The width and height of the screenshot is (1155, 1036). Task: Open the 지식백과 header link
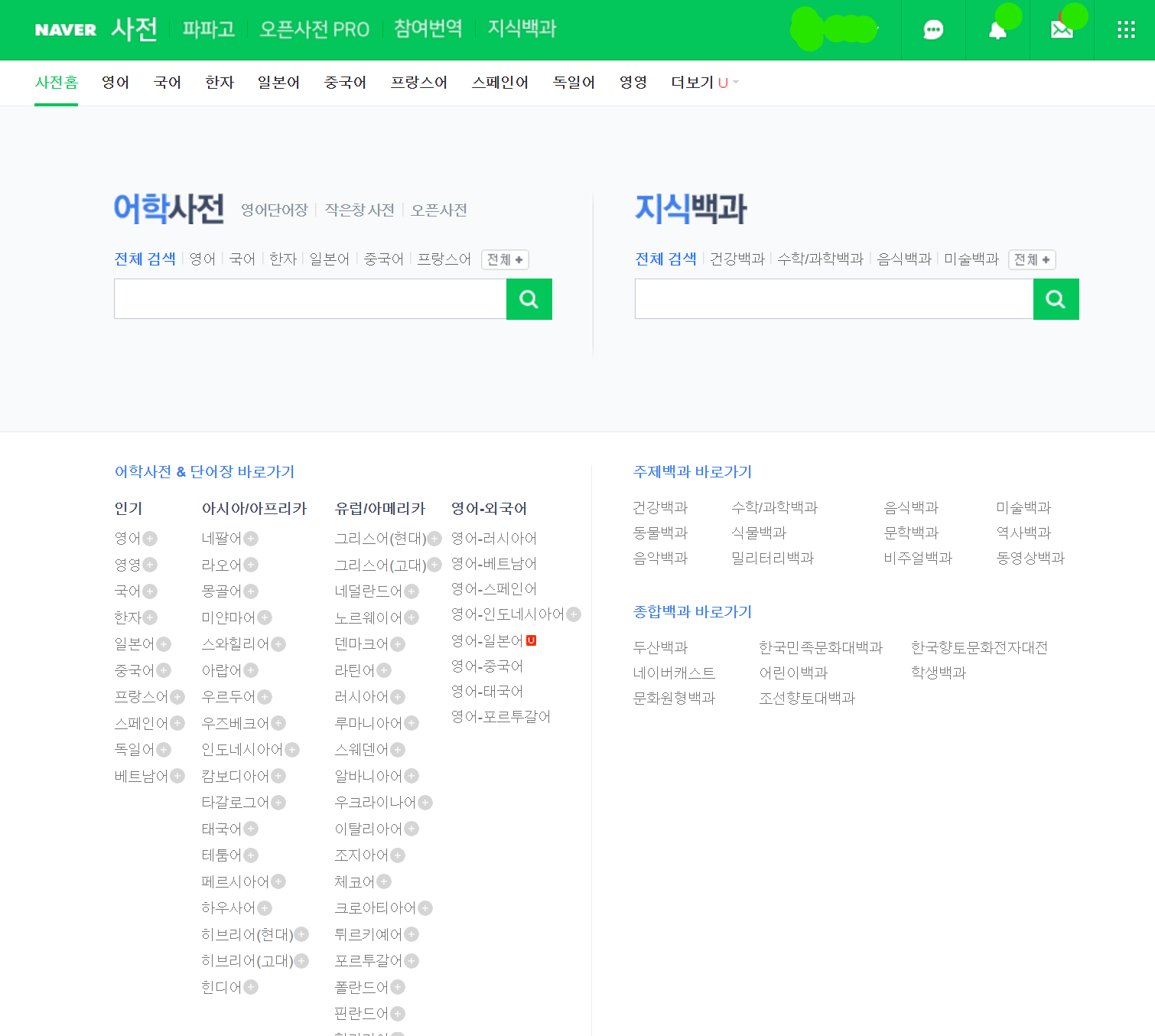(x=522, y=29)
